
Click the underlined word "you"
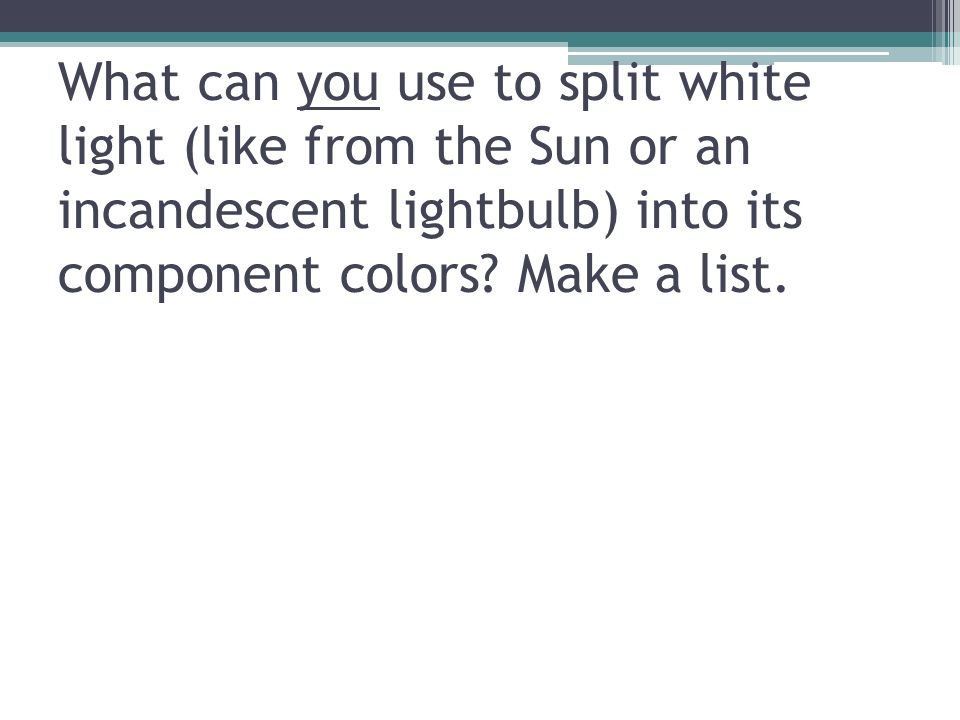[338, 86]
